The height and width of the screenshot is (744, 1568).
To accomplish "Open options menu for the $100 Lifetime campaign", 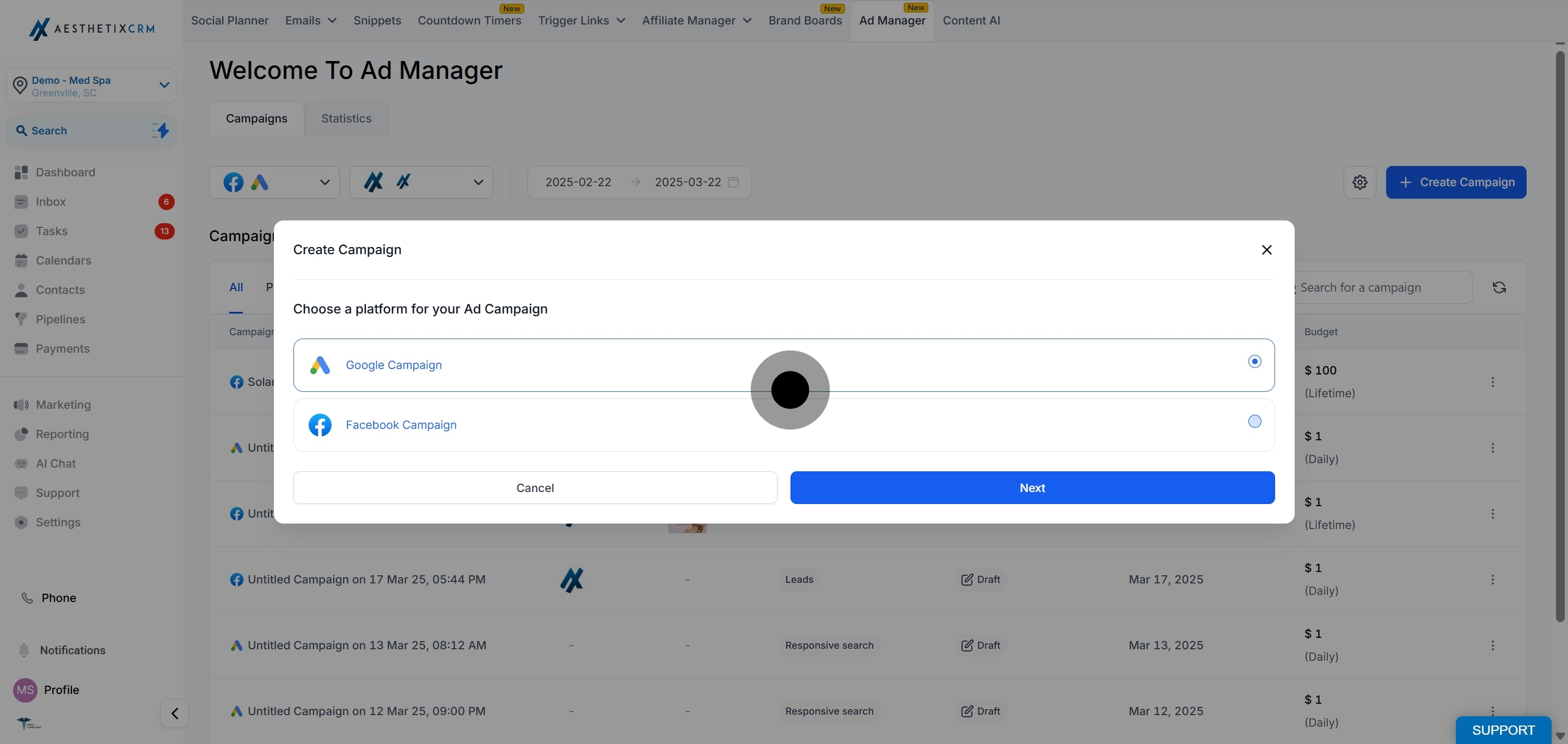I will [x=1492, y=382].
